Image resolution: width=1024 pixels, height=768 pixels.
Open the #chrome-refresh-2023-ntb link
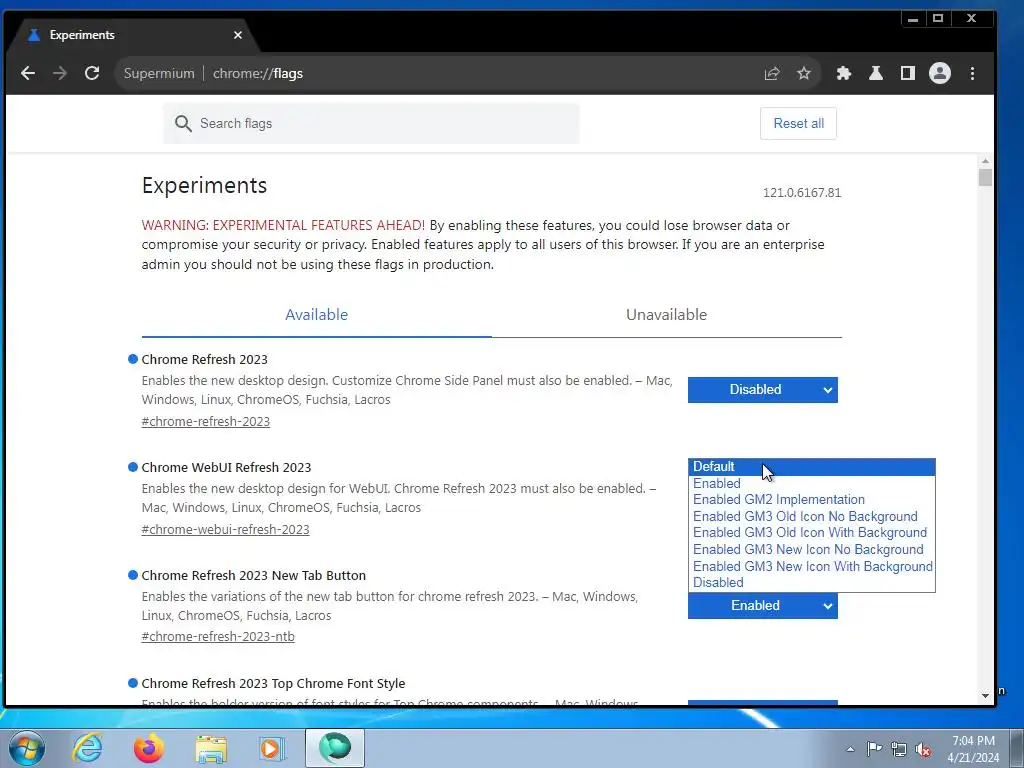(218, 637)
